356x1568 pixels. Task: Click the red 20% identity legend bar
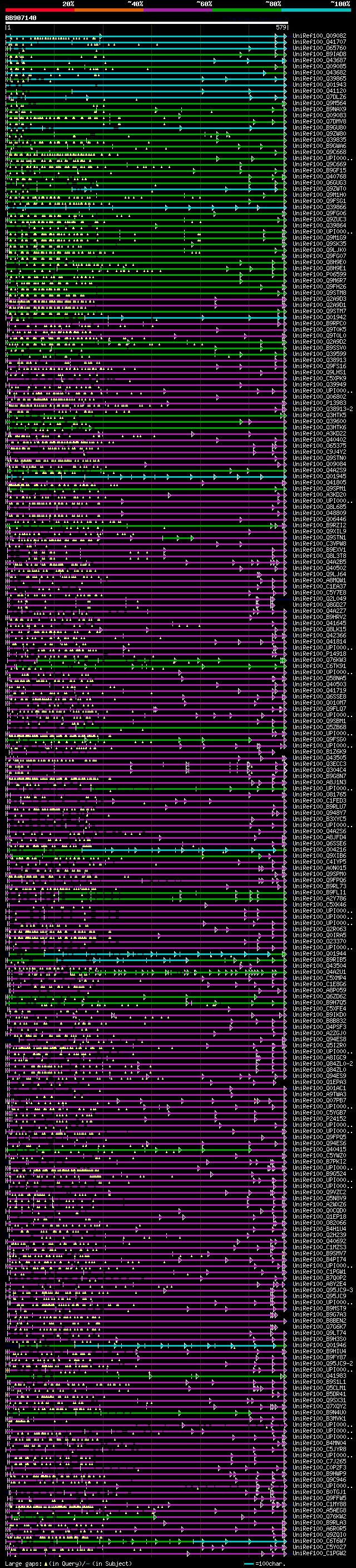point(39,10)
